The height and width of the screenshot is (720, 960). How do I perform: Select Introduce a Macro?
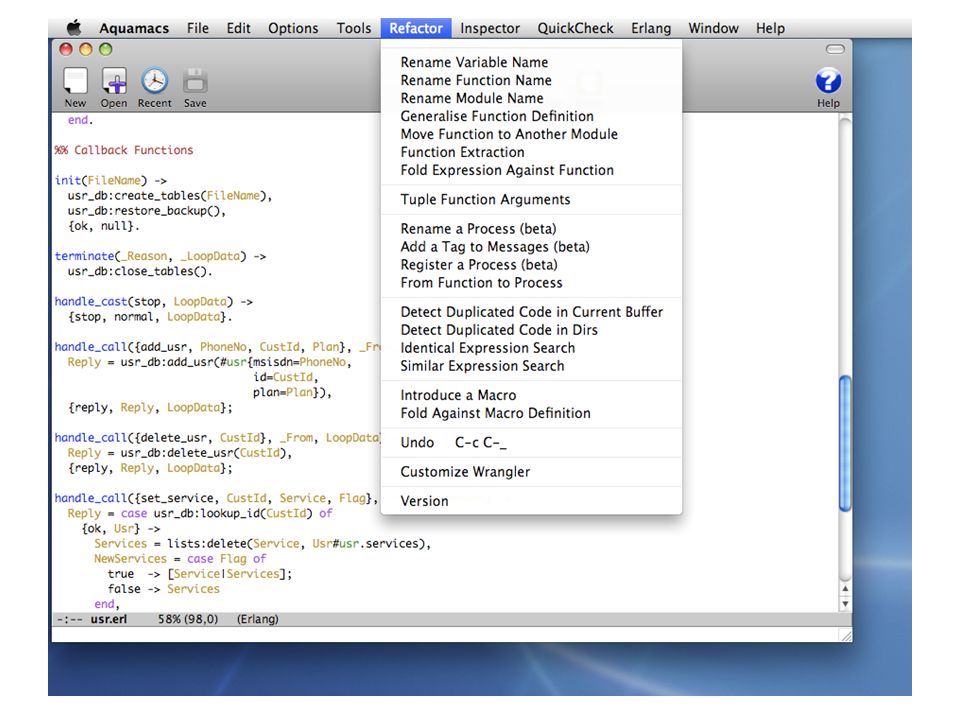pos(531,396)
